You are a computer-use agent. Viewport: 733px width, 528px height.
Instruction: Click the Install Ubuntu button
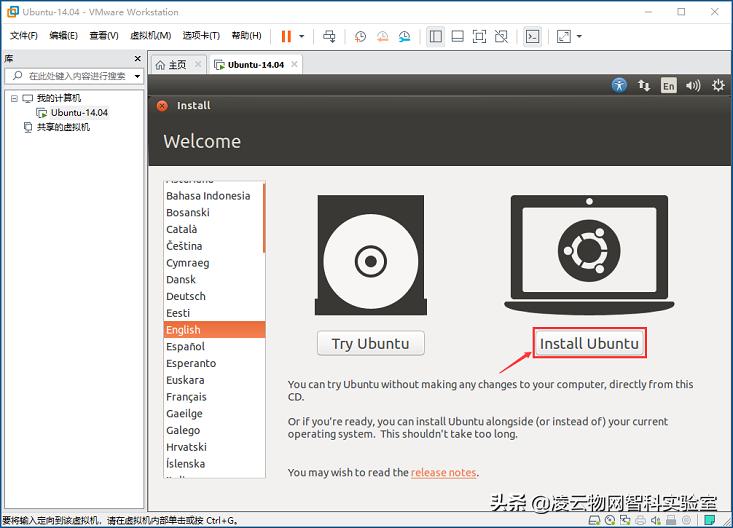(x=589, y=344)
